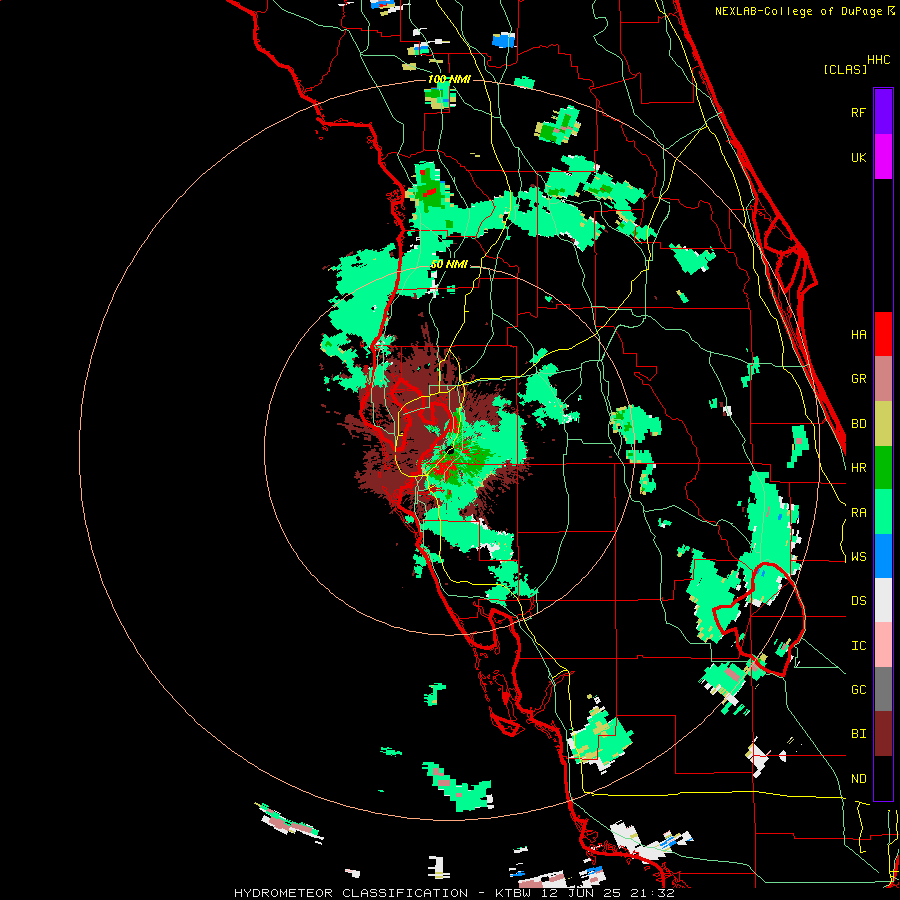The height and width of the screenshot is (900, 900).
Task: Click the ND legend label
Action: tap(858, 779)
